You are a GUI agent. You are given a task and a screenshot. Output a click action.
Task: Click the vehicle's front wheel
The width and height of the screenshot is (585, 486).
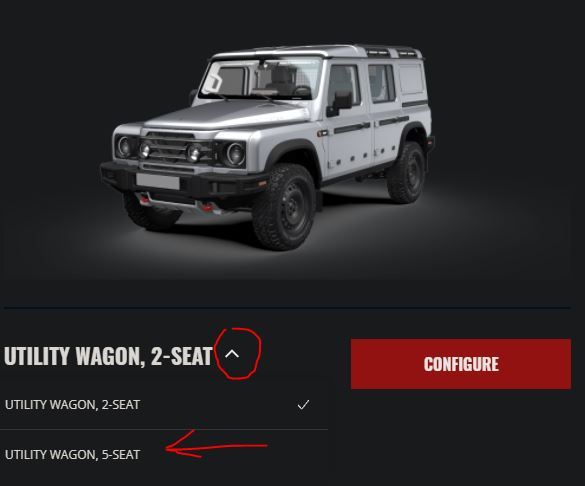click(x=284, y=209)
